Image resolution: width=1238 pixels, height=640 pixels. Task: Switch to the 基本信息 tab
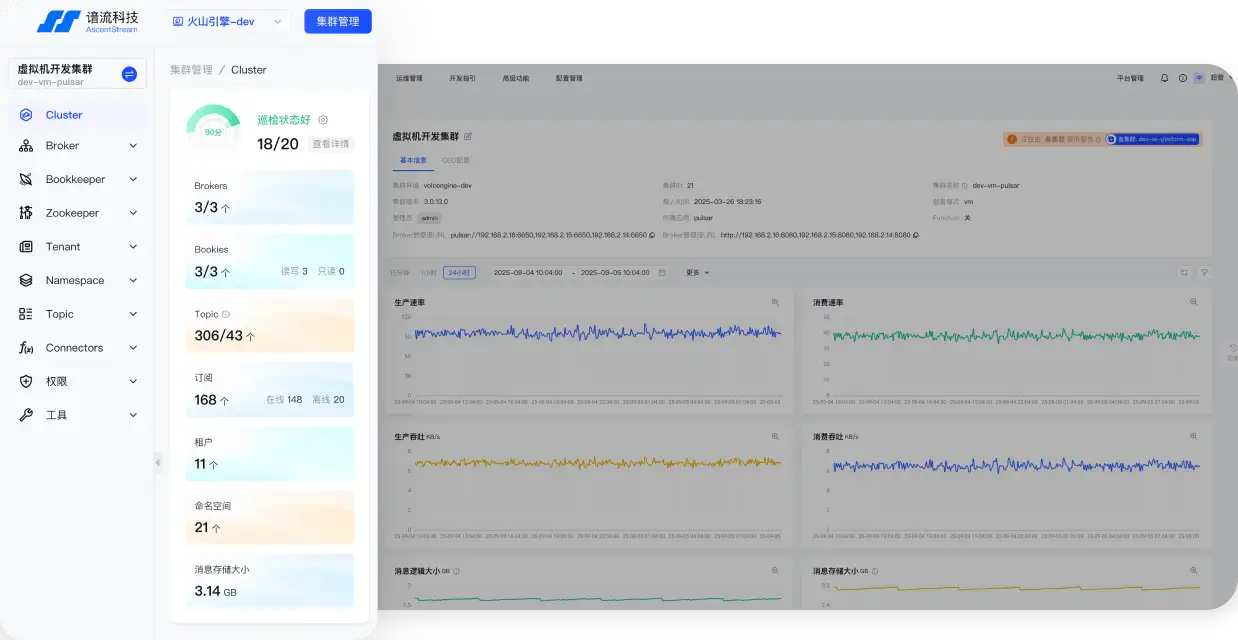point(413,160)
